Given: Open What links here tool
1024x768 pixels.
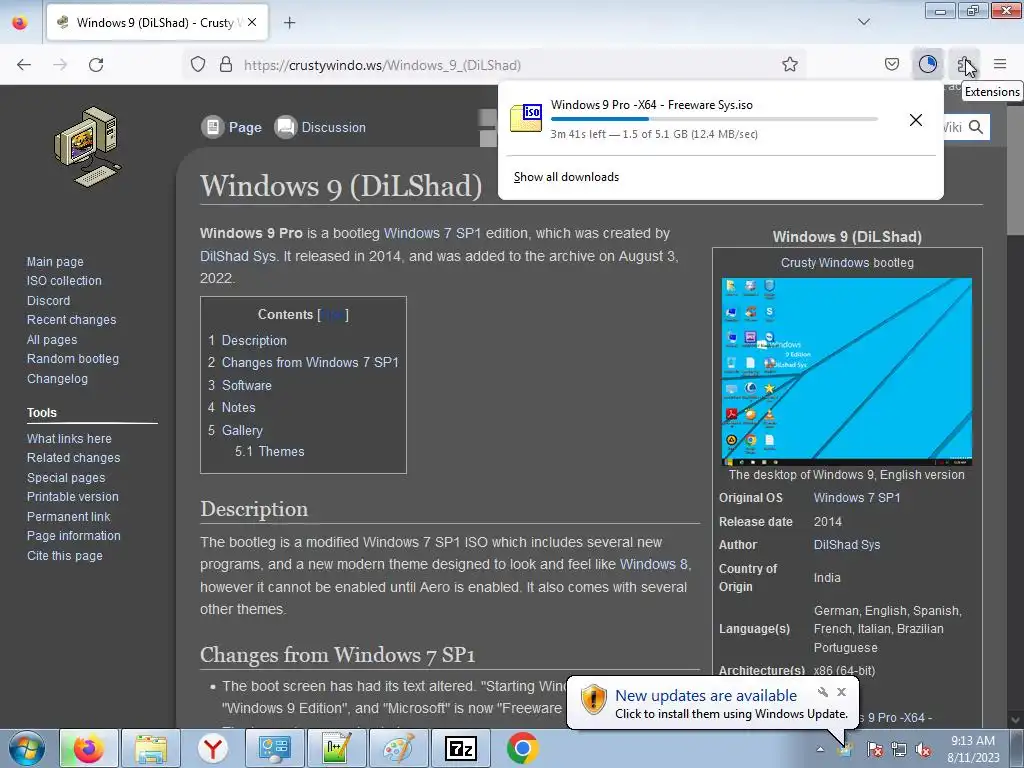Looking at the screenshot, I should click(69, 439).
